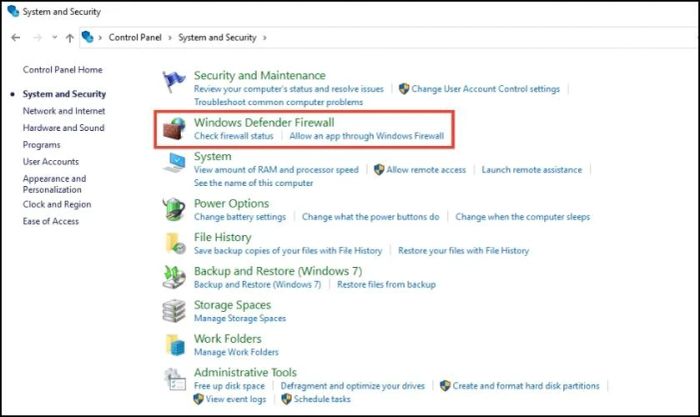Click the Work Folders icon
Viewport: 700px width, 417px height.
(x=175, y=345)
